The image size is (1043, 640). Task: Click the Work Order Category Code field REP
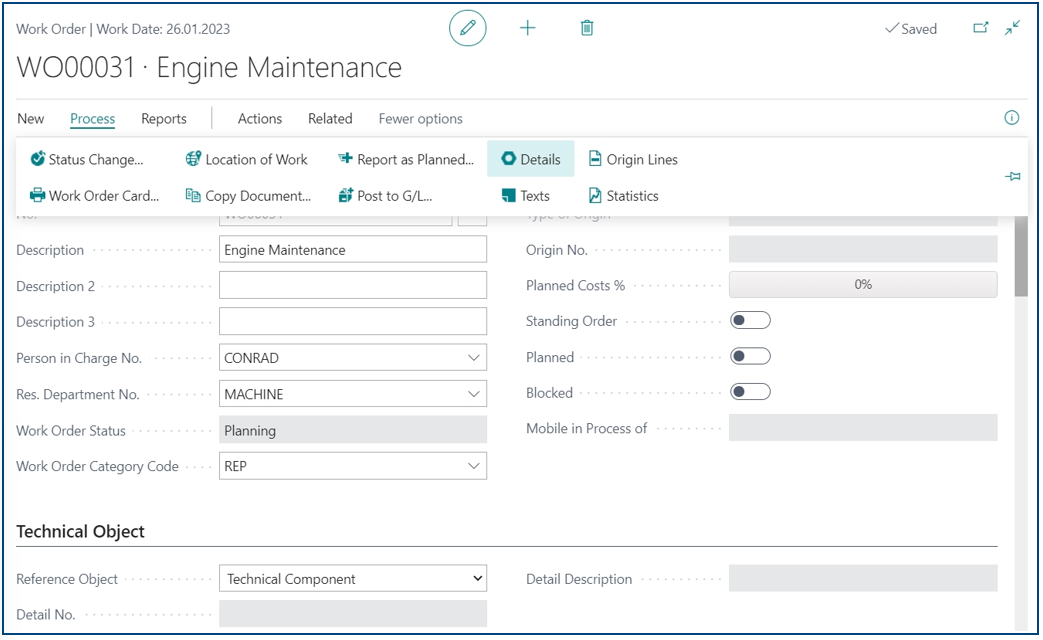353,466
